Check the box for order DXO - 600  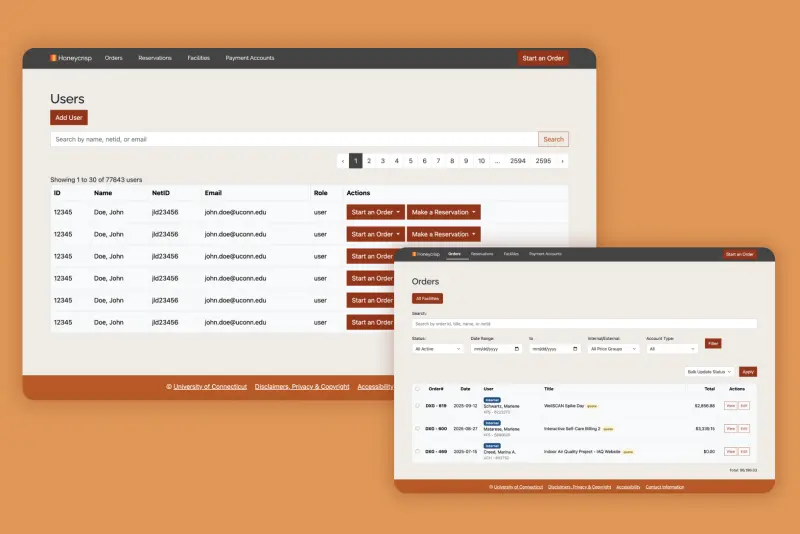tap(417, 428)
